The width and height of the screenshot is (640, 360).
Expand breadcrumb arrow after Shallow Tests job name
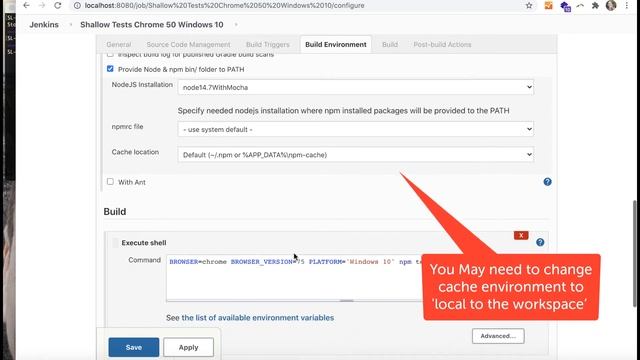236,24
